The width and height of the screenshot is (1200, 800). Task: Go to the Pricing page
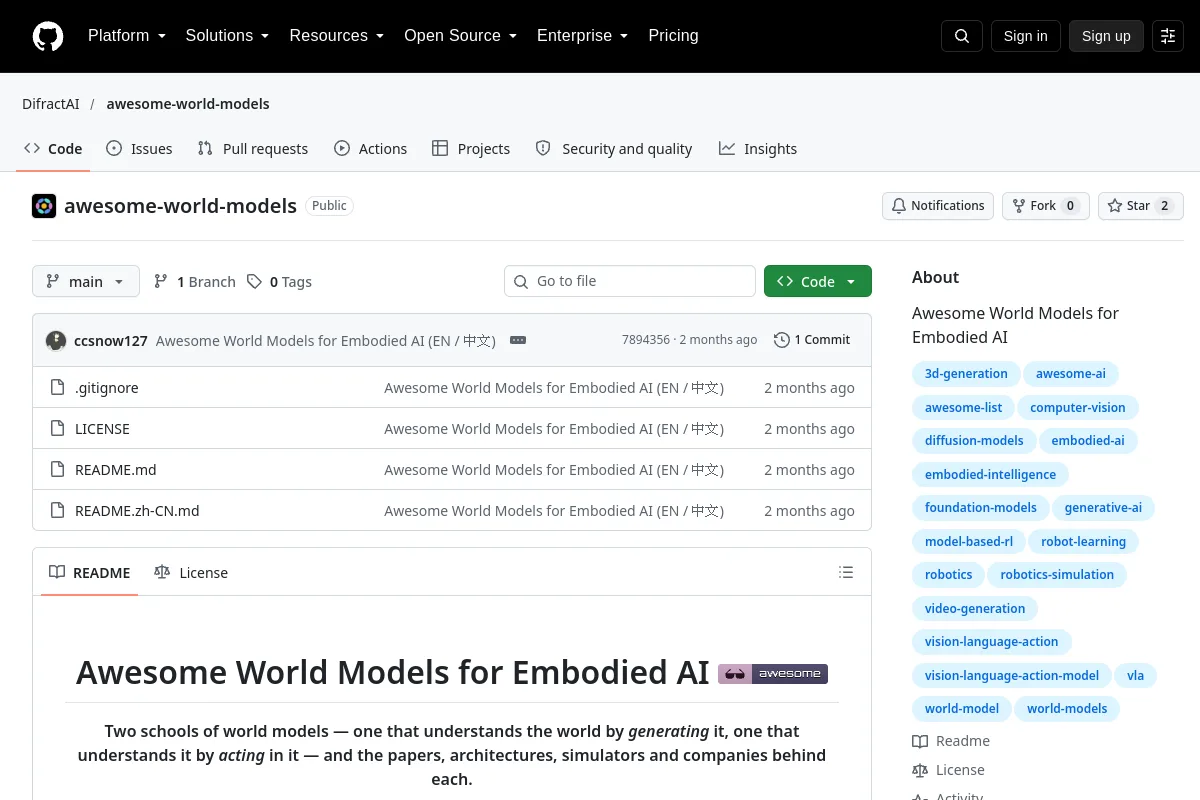tap(673, 36)
